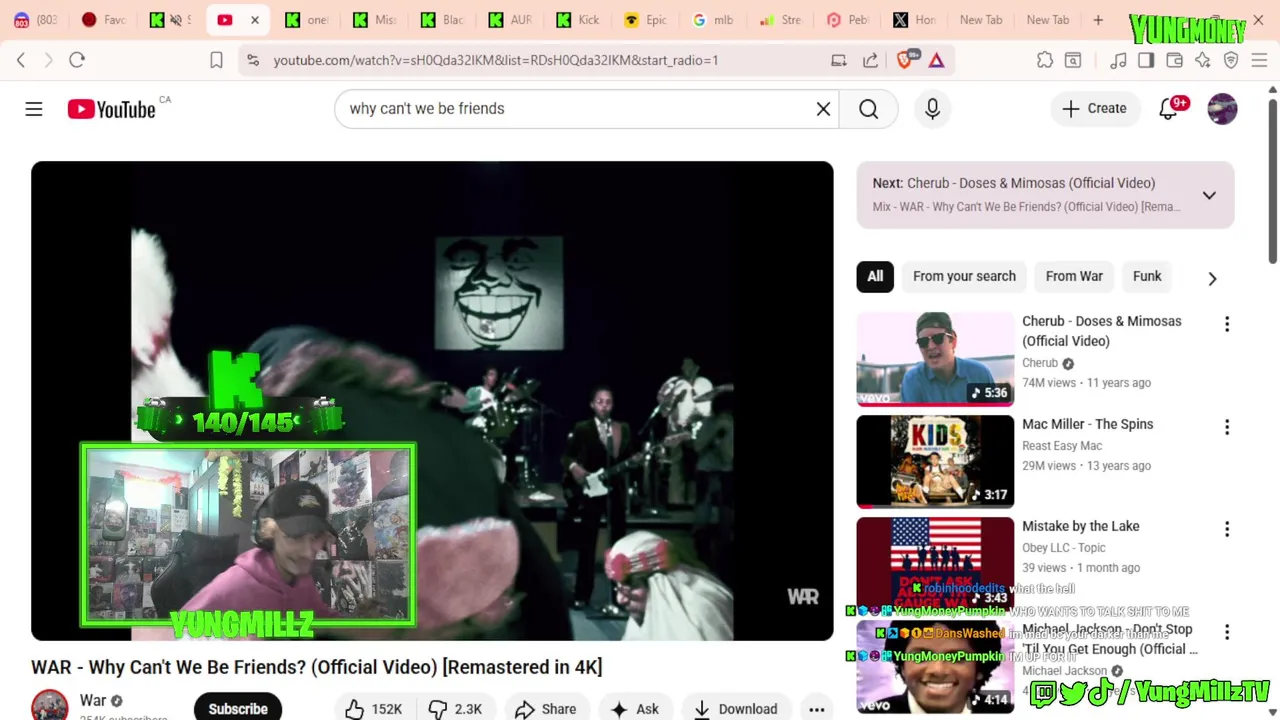This screenshot has width=1280, height=720.
Task: Reload the page
Action: [x=77, y=60]
